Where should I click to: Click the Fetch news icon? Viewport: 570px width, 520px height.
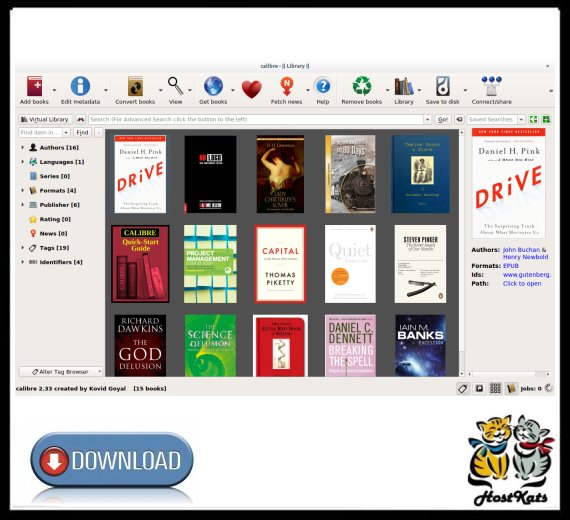[x=286, y=86]
